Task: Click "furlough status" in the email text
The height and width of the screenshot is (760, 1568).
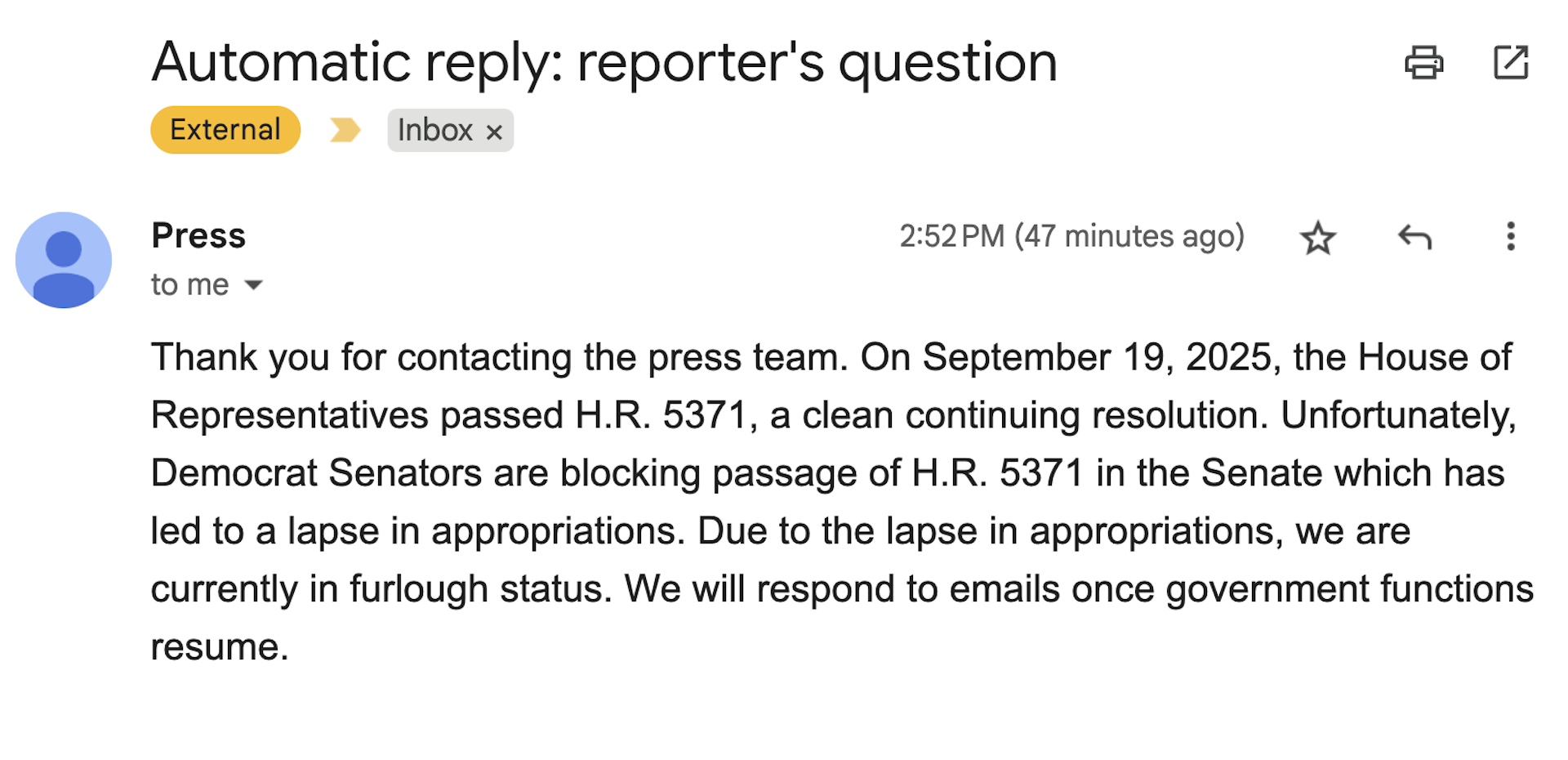Action: [480, 589]
